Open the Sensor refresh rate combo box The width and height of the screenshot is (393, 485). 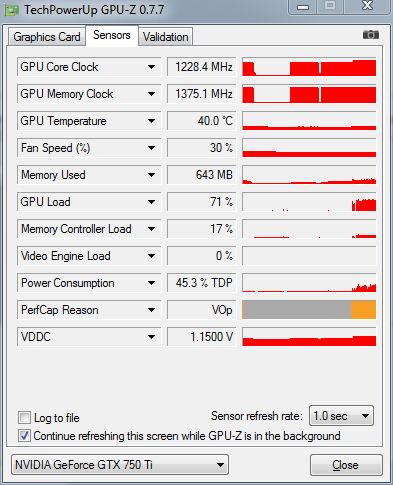(x=341, y=416)
